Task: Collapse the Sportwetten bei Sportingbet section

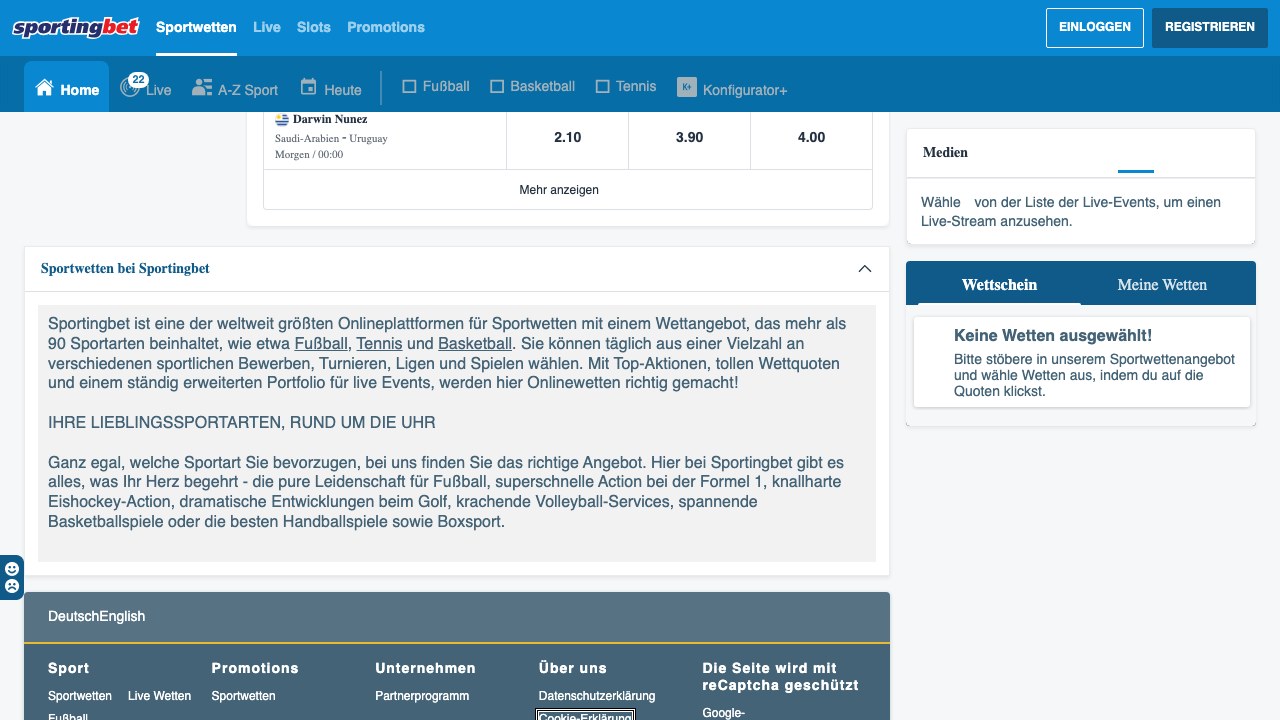Action: pyautogui.click(x=865, y=269)
